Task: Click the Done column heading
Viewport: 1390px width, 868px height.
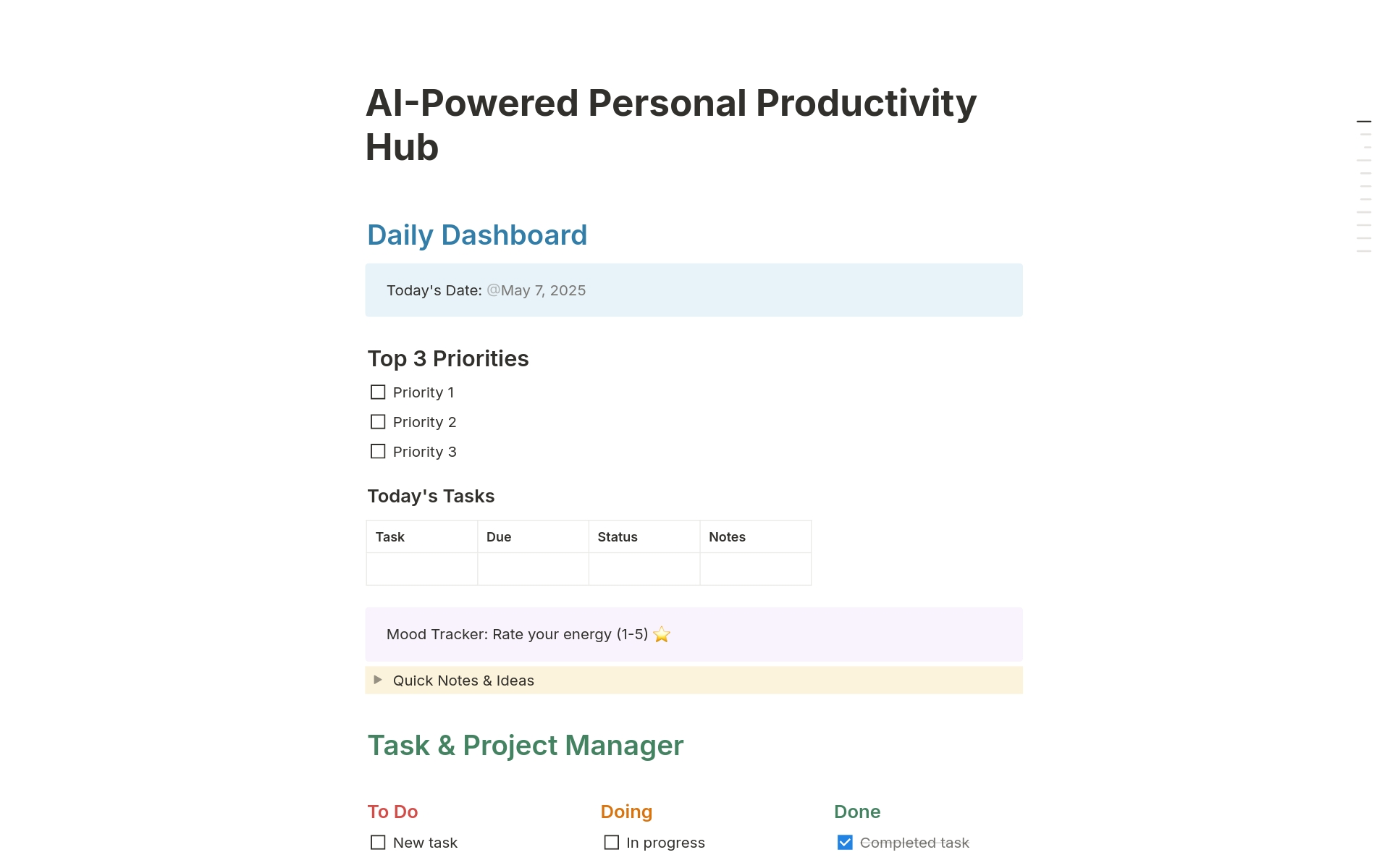Action: (856, 812)
